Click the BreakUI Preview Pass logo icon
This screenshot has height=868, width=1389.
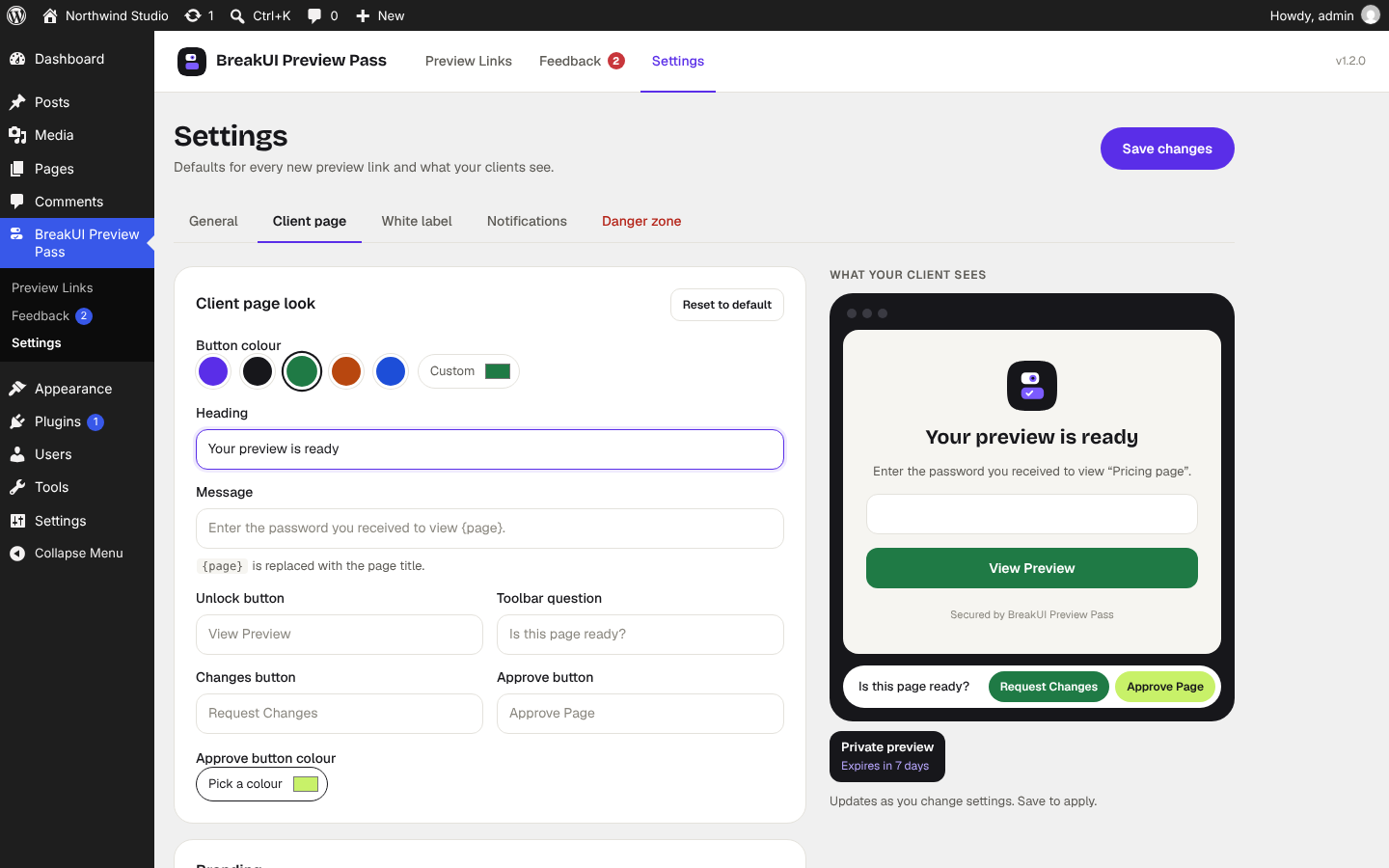coord(192,61)
